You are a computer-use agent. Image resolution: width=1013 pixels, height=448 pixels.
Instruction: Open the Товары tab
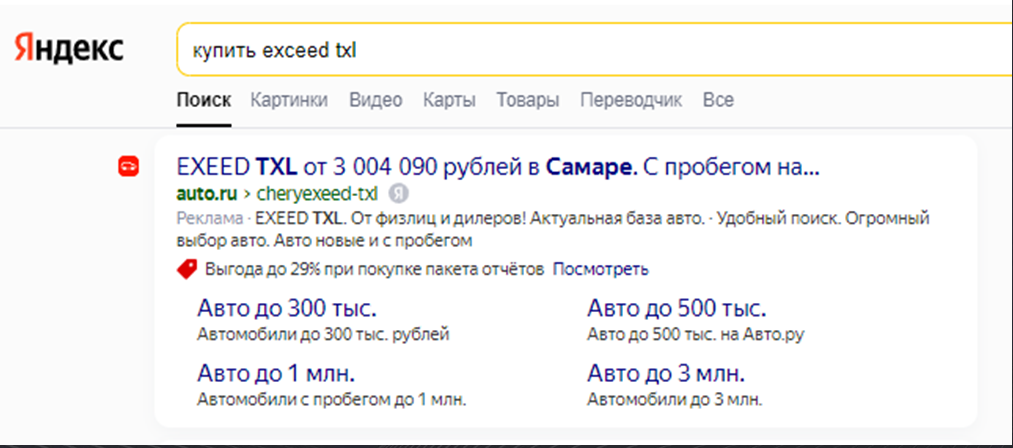(527, 100)
